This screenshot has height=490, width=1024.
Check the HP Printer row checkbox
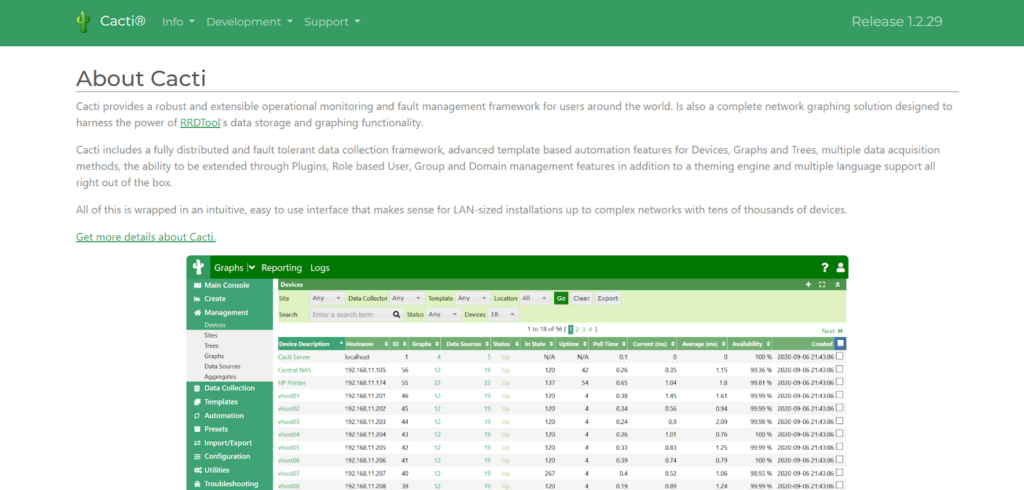840,382
